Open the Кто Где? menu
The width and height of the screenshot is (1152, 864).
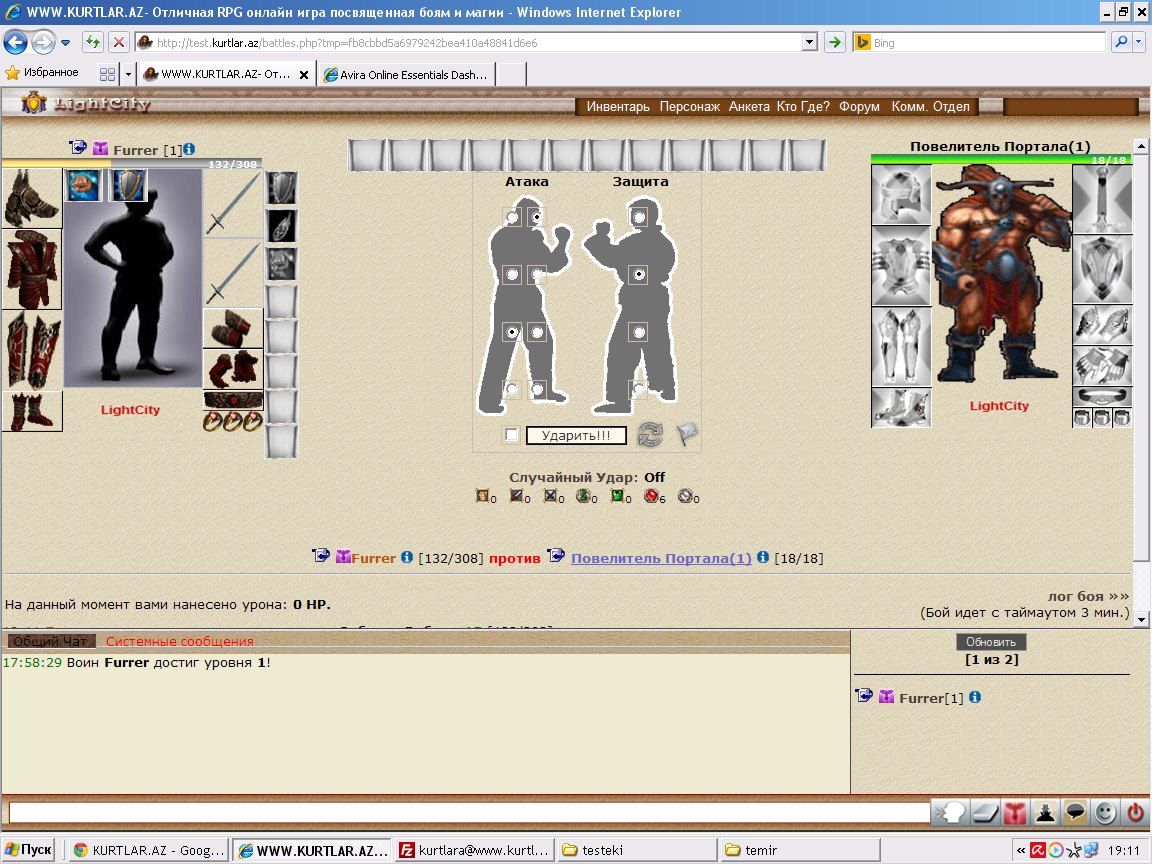[x=803, y=107]
